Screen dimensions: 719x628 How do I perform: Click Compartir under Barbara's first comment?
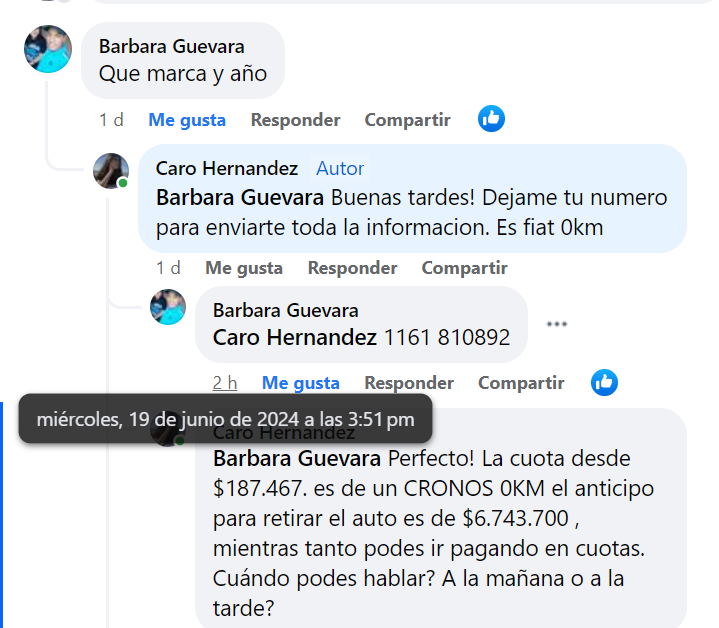(x=408, y=120)
